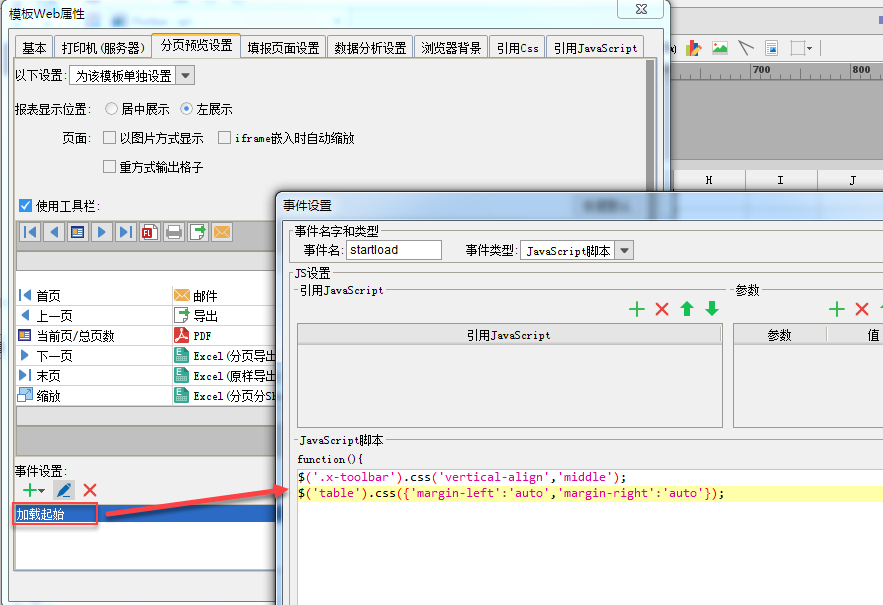This screenshot has height=605, width=883.
Task: Switch to 基本 tab
Action: pyautogui.click(x=34, y=48)
